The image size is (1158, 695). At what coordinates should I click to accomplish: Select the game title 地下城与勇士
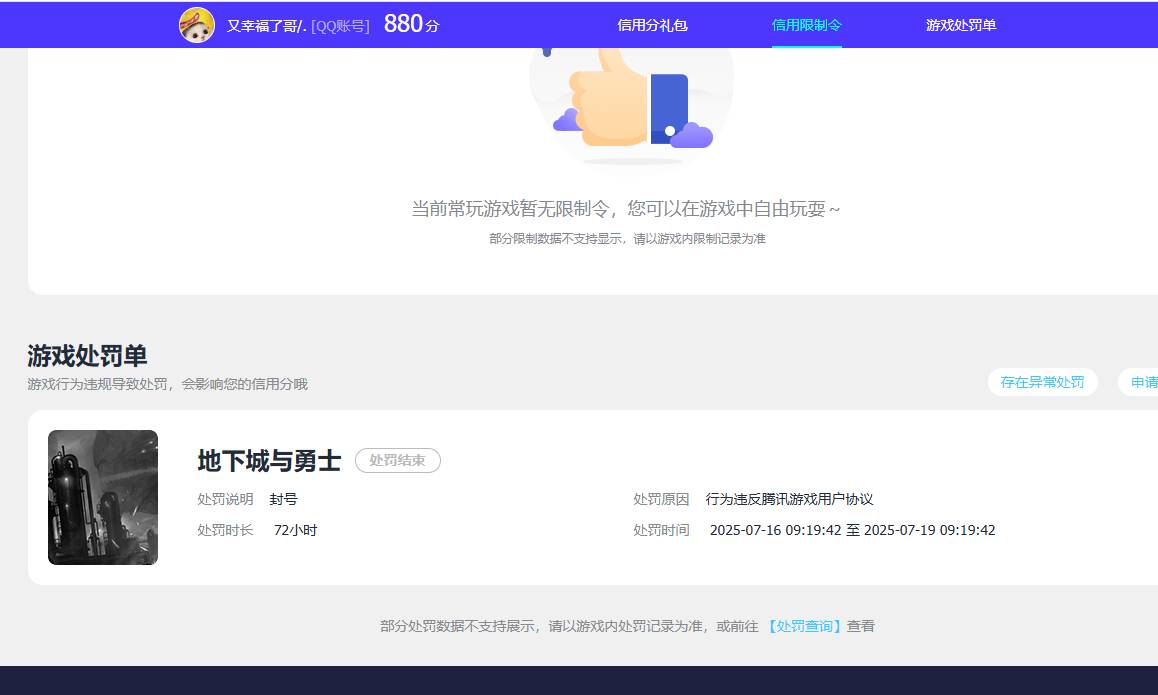[x=270, y=461]
